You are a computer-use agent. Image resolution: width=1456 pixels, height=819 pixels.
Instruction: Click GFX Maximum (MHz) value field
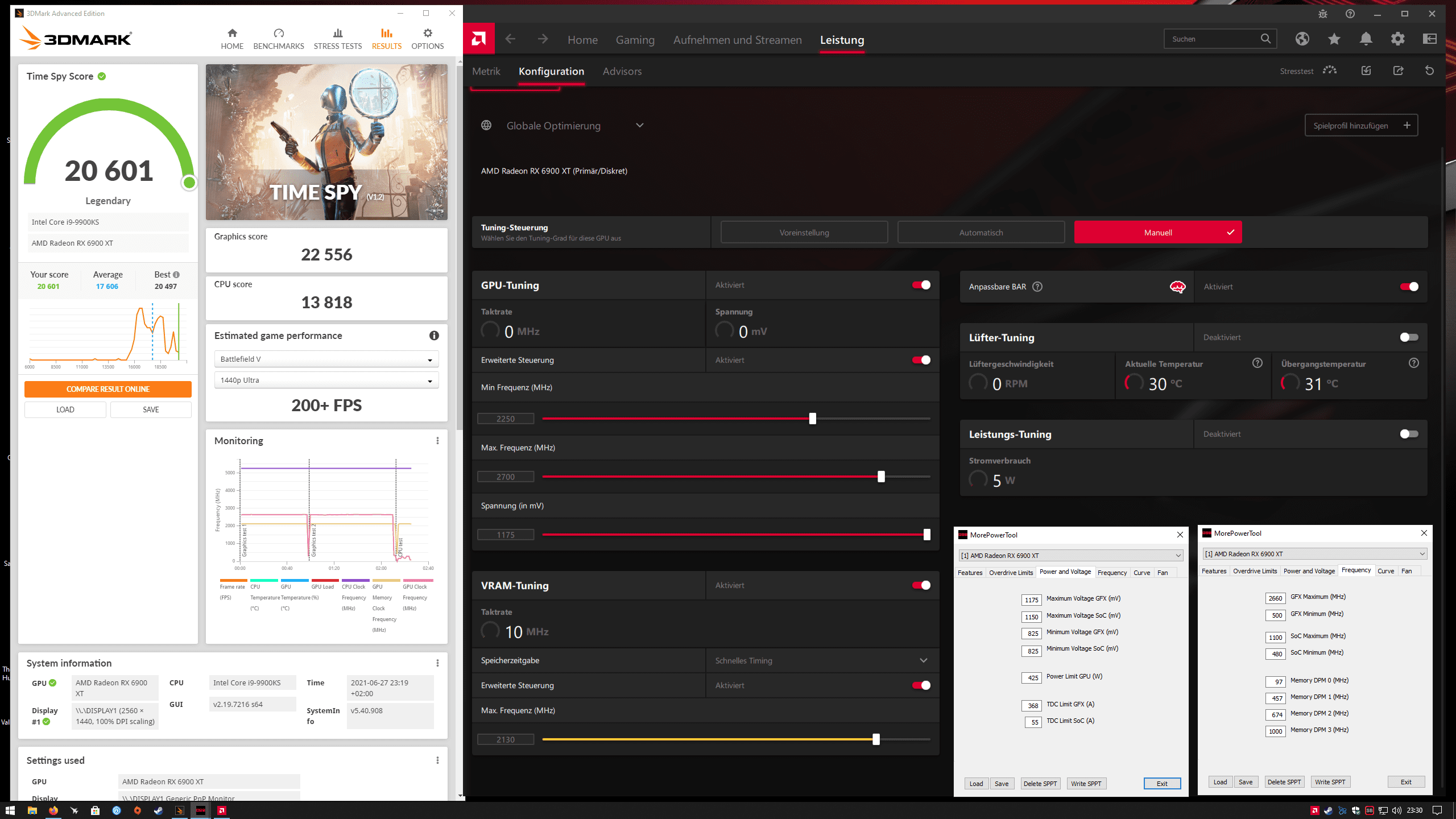click(1275, 598)
